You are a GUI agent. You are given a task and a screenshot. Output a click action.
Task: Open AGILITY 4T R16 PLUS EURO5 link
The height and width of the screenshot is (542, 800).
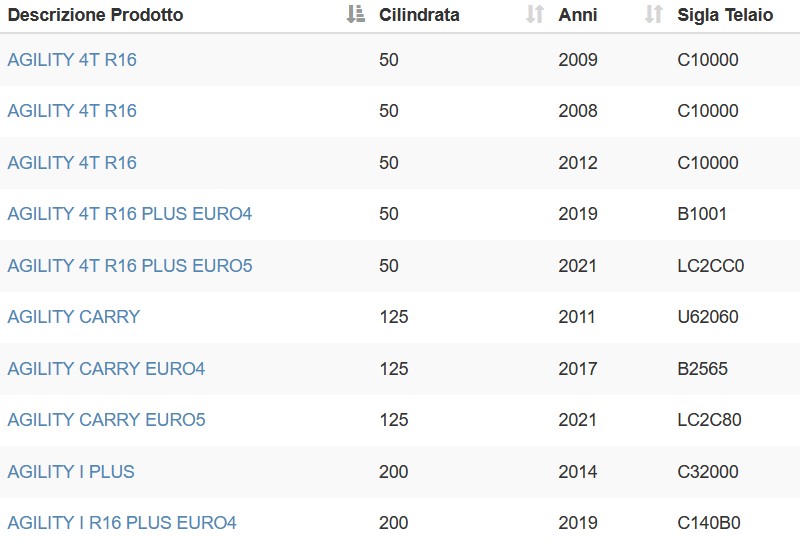coord(130,266)
